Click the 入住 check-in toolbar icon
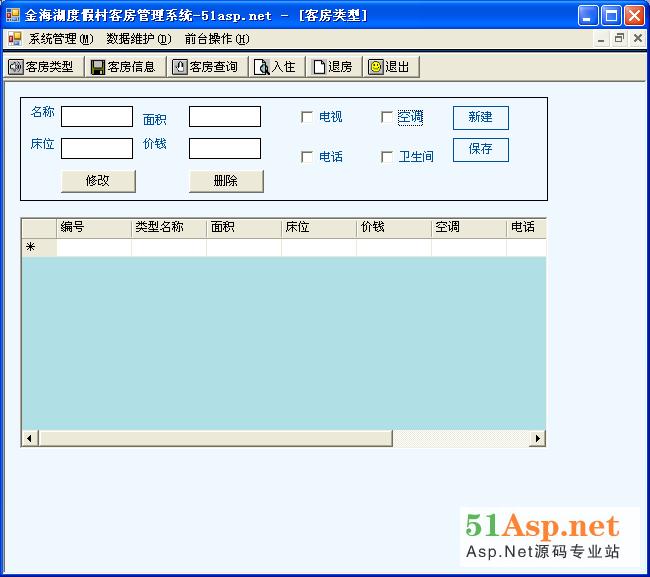This screenshot has height=577, width=650. click(262, 67)
